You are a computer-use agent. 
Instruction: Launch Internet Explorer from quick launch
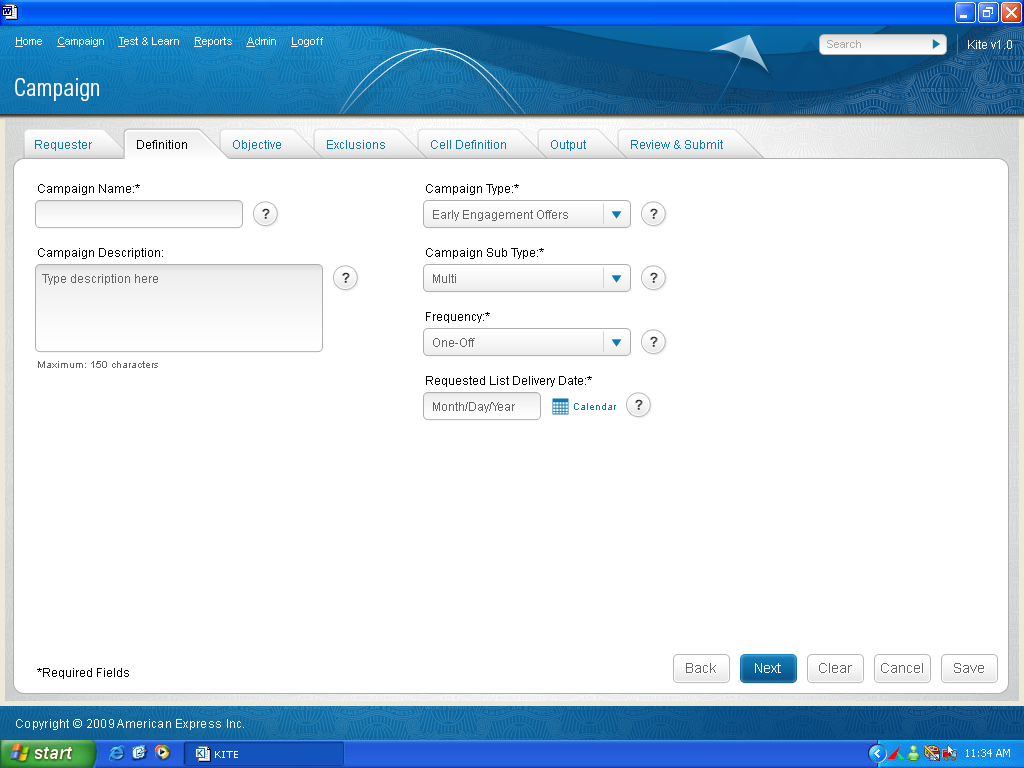117,753
